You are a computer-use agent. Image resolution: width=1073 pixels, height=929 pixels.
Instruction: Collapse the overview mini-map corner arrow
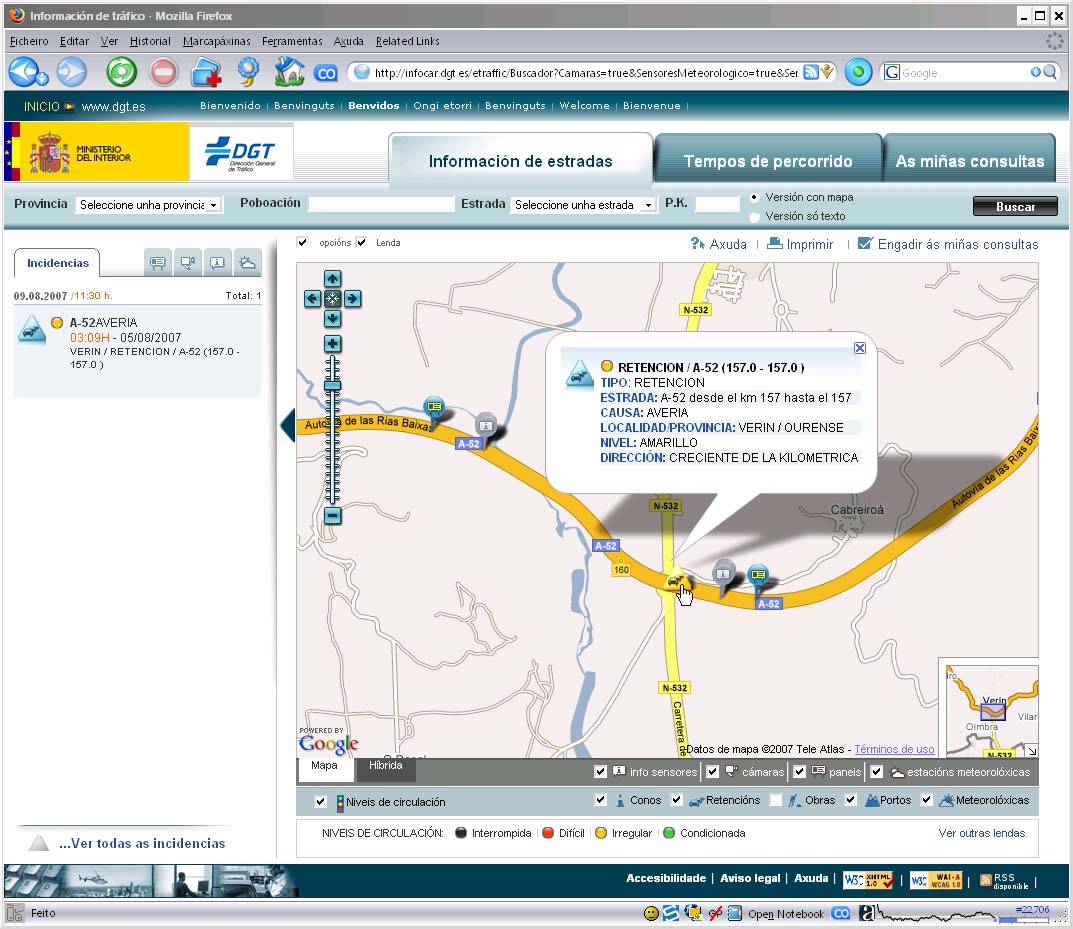click(x=1032, y=750)
